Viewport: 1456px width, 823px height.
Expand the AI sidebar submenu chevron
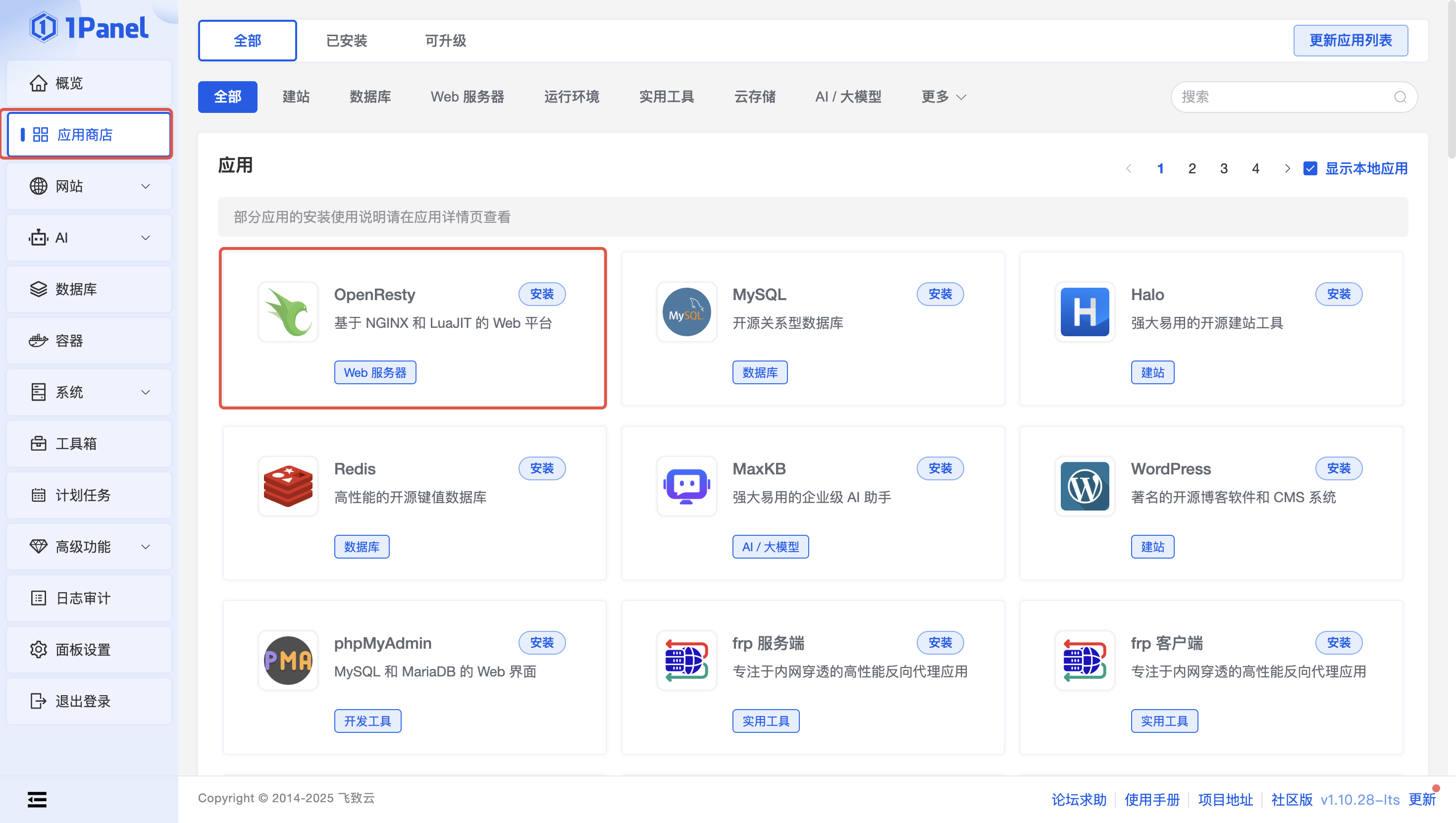point(145,237)
